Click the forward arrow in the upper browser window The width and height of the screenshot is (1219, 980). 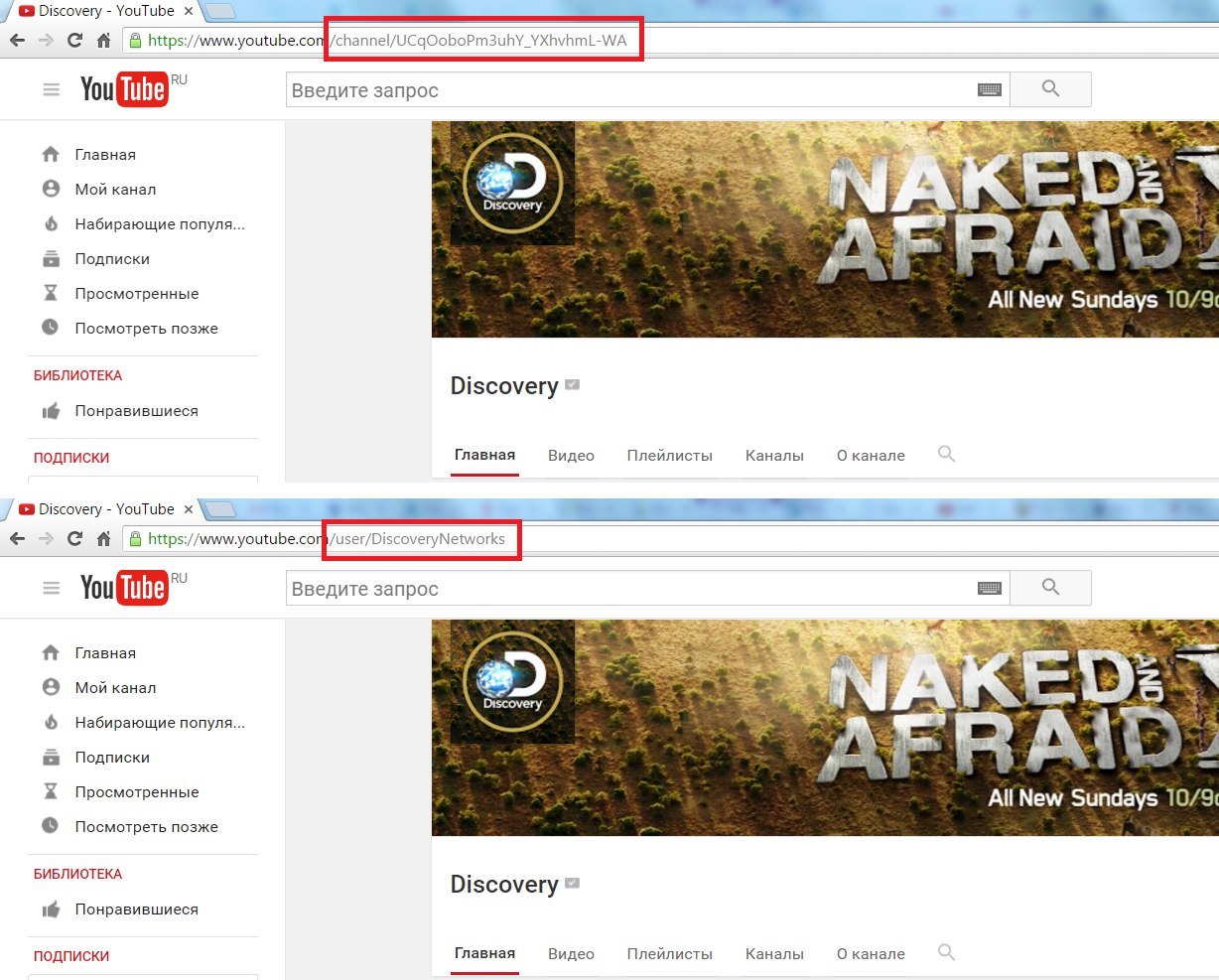point(46,40)
